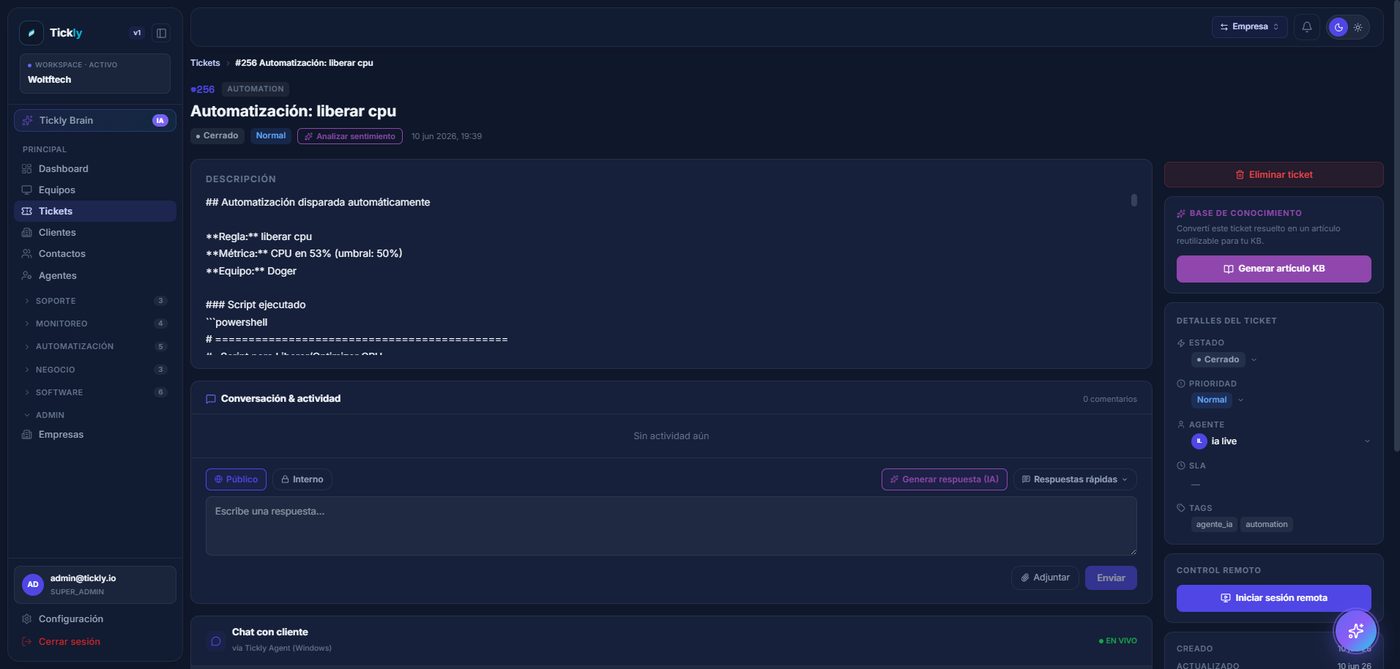
Task: Open Agentes in sidebar
Action: 95,275
